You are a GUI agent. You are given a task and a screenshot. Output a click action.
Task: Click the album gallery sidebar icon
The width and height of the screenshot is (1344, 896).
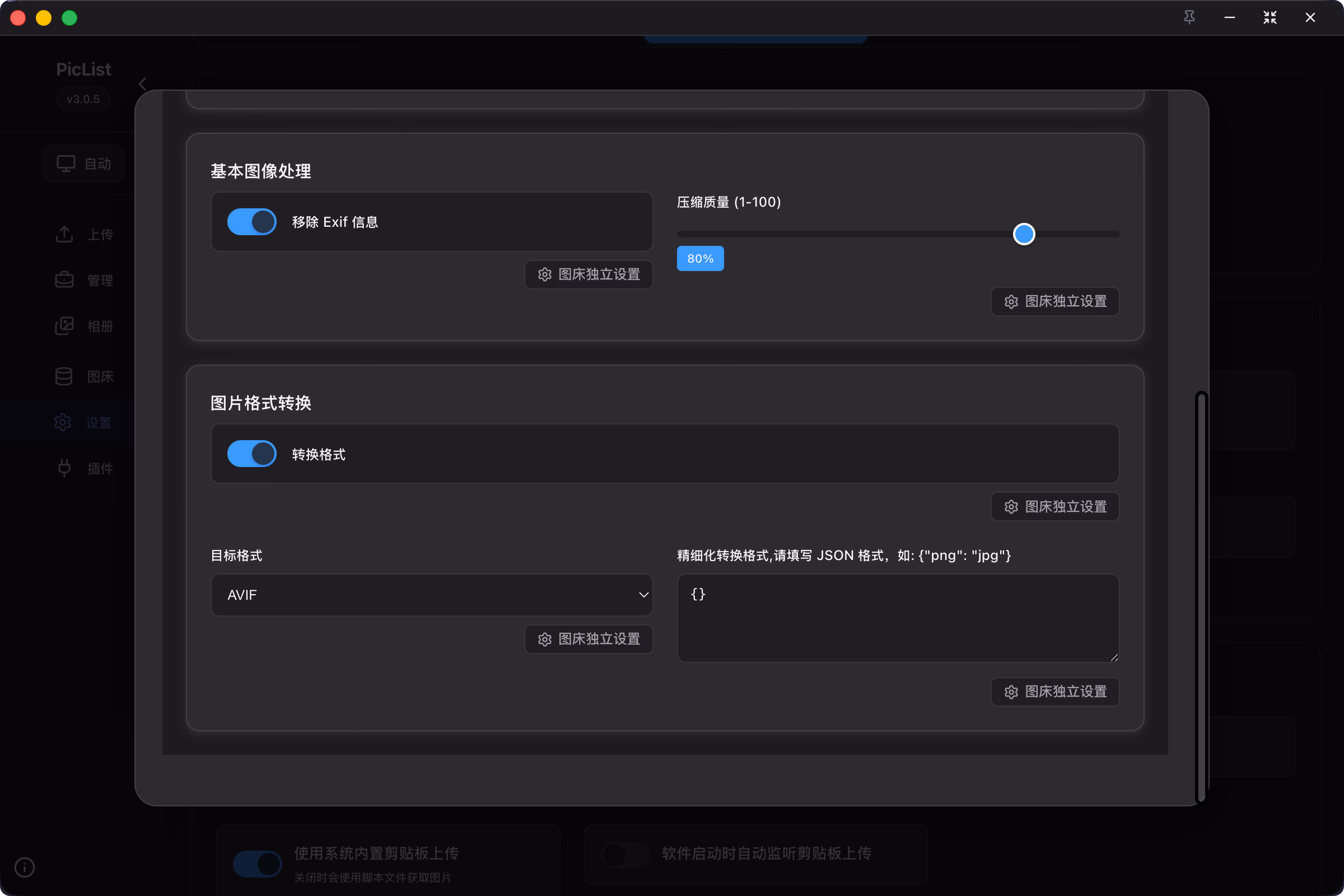[x=64, y=326]
